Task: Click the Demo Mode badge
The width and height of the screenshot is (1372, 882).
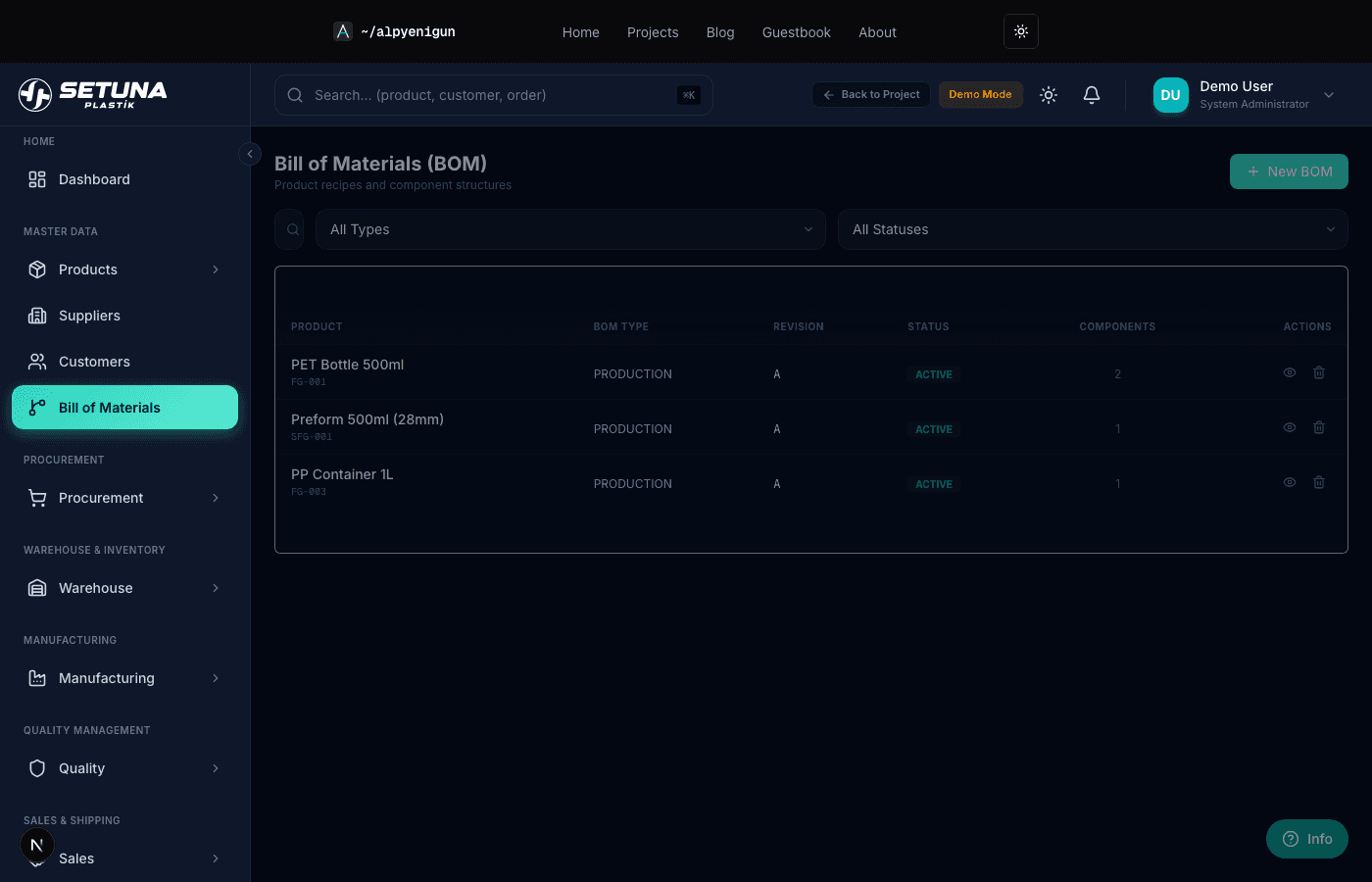Action: [980, 94]
